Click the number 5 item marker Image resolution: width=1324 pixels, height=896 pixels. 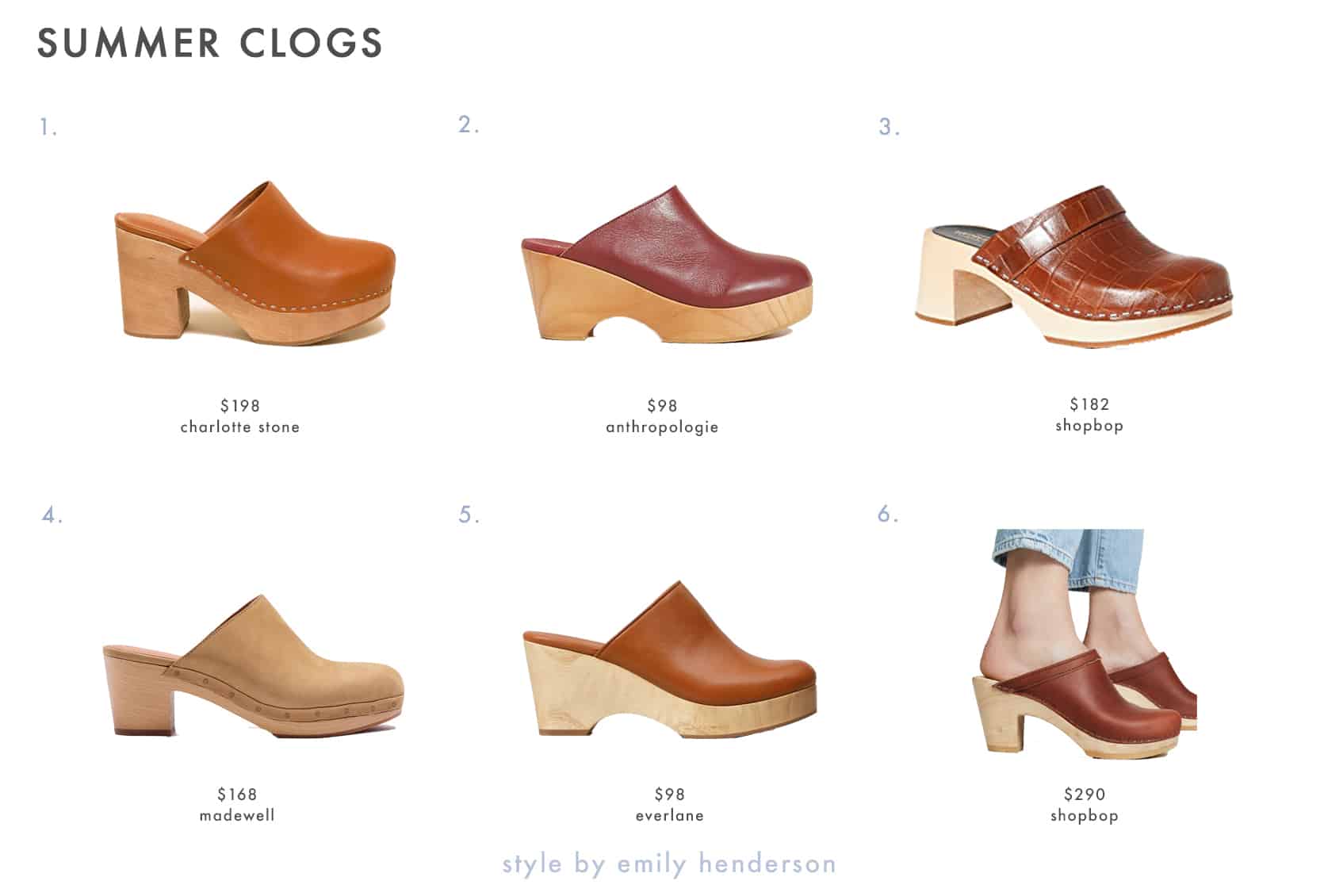pyautogui.click(x=469, y=515)
